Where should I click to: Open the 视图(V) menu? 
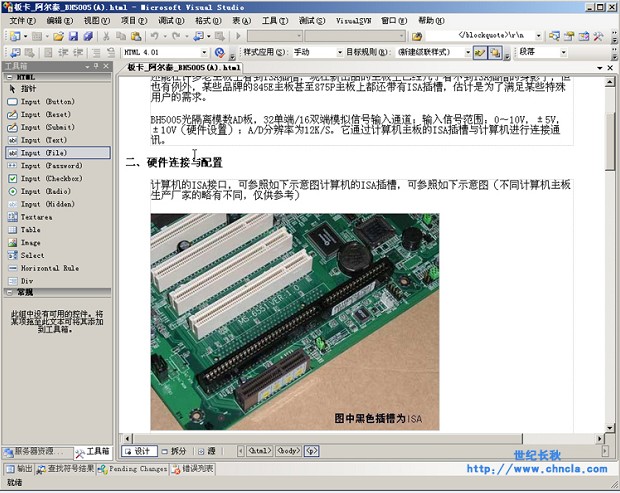(96, 21)
